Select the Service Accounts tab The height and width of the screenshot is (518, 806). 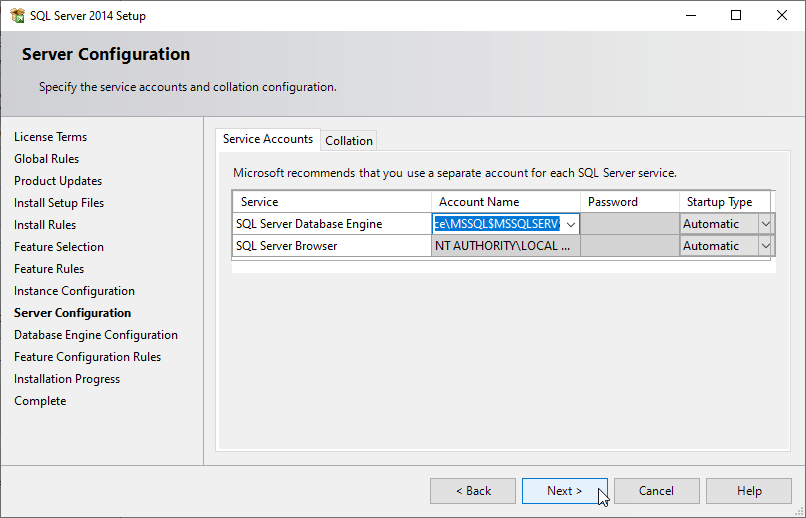(267, 139)
